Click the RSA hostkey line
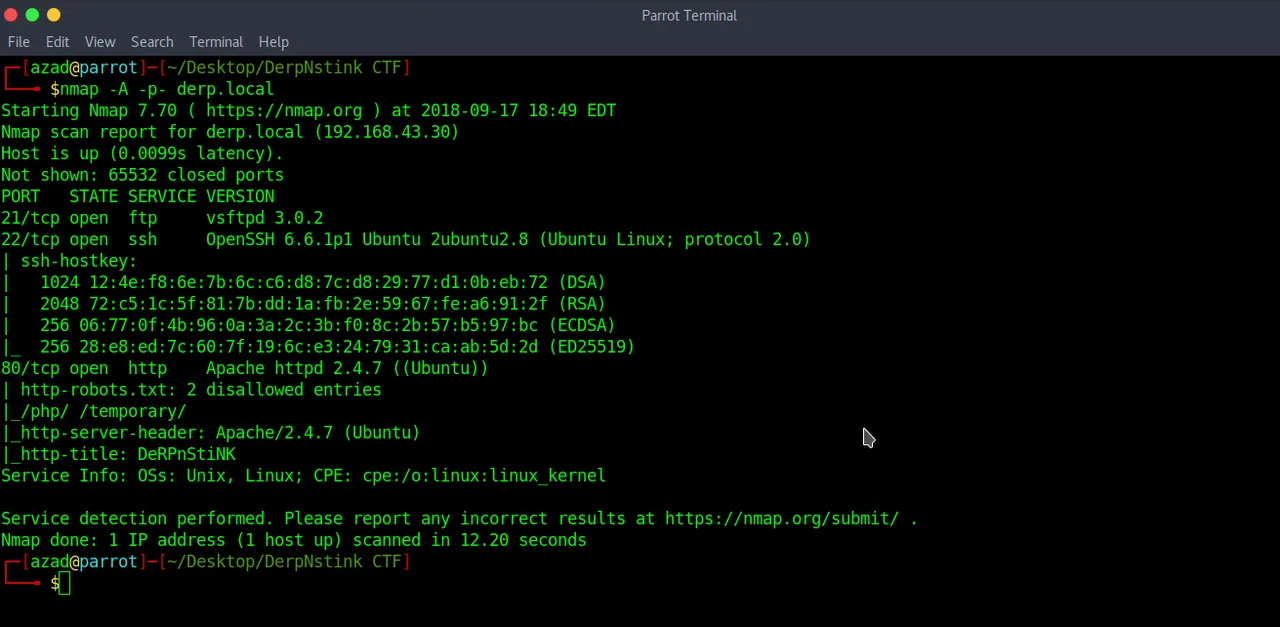This screenshot has height=627, width=1280. (x=303, y=304)
